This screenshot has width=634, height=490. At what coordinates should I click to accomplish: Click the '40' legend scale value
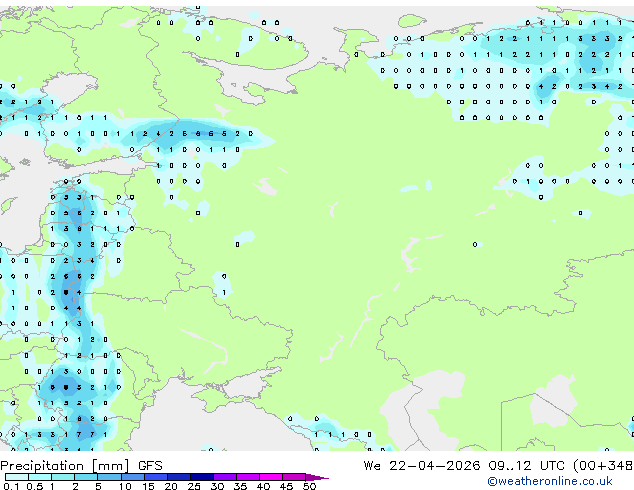tap(263, 486)
